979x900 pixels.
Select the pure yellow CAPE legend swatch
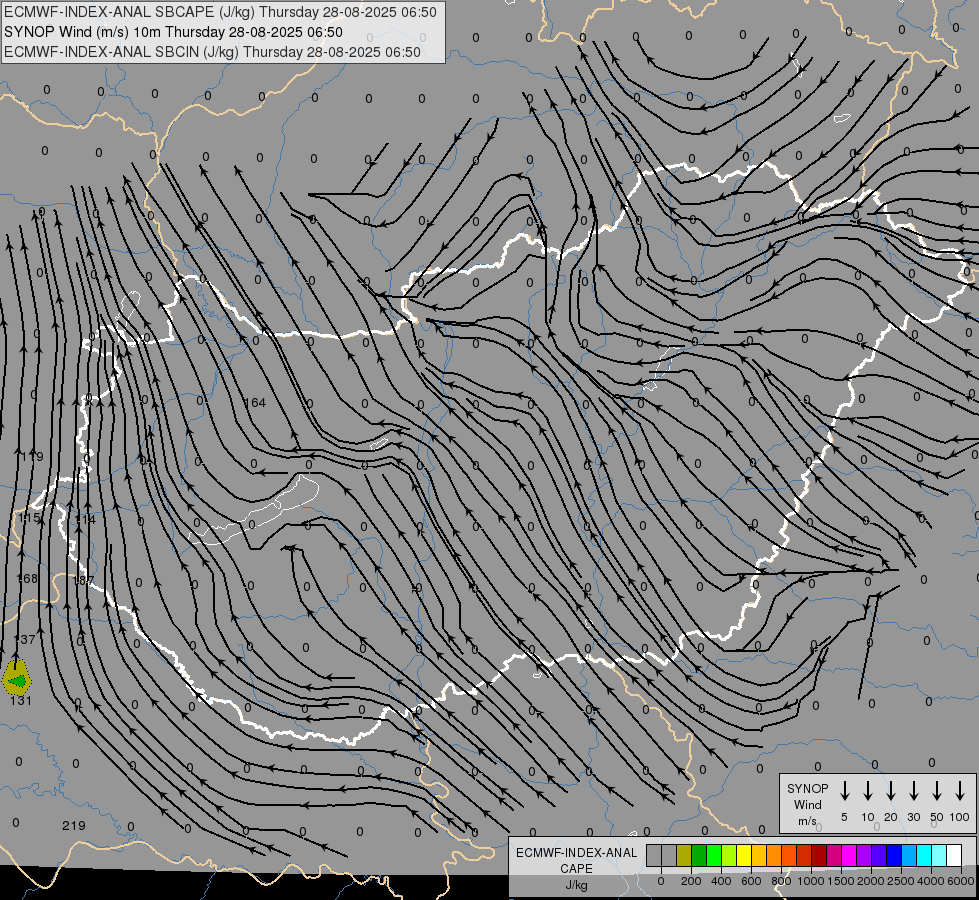(x=744, y=855)
